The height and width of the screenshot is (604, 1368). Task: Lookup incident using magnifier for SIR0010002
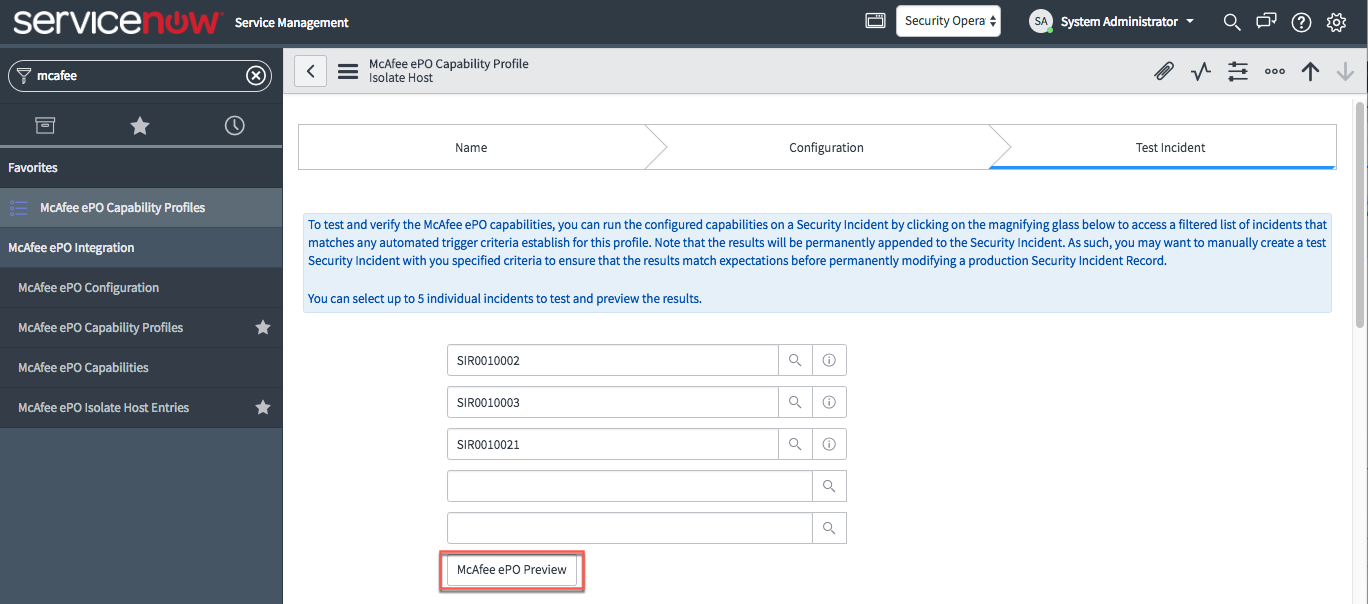(795, 360)
